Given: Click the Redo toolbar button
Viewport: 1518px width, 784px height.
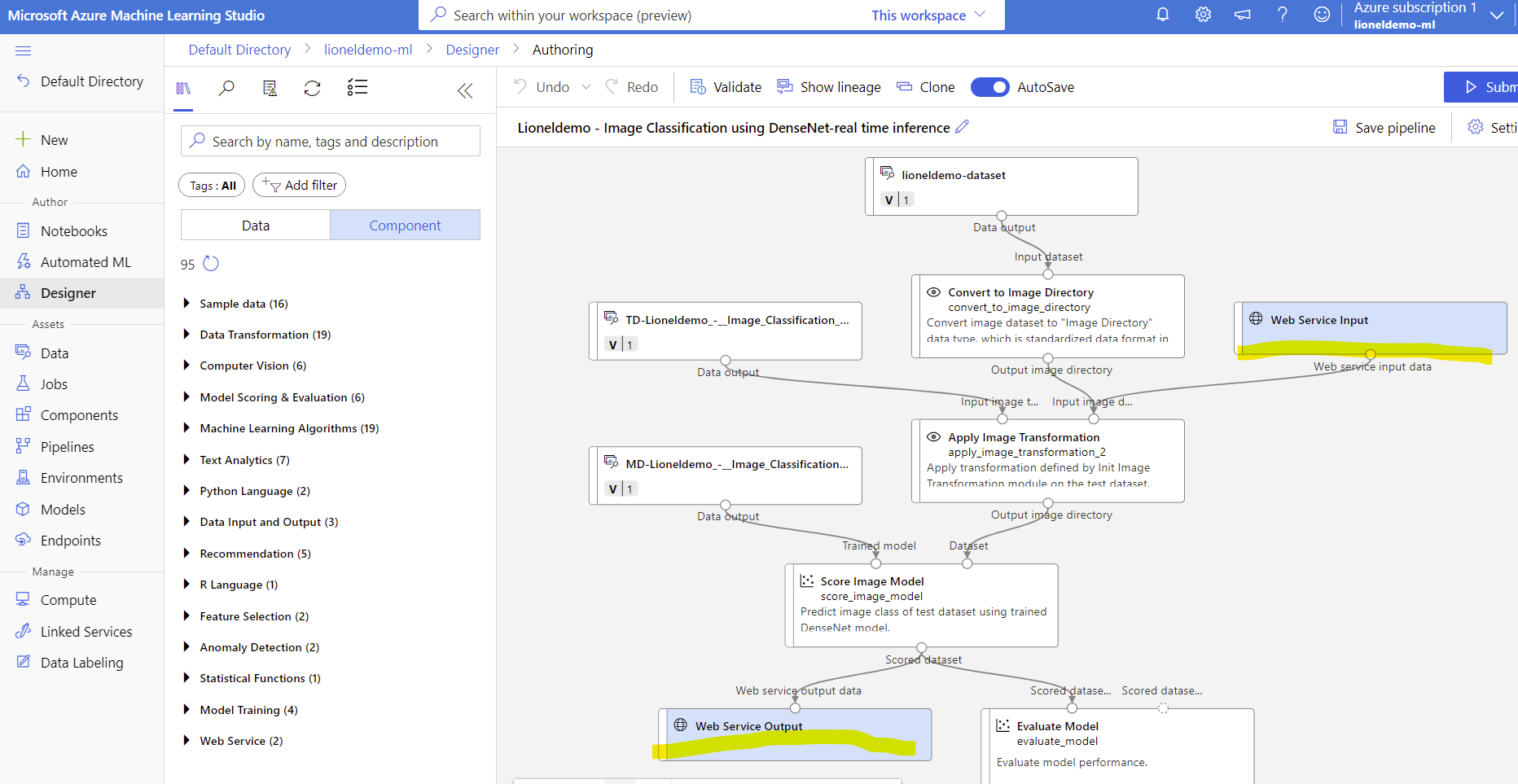Looking at the screenshot, I should click(x=632, y=87).
